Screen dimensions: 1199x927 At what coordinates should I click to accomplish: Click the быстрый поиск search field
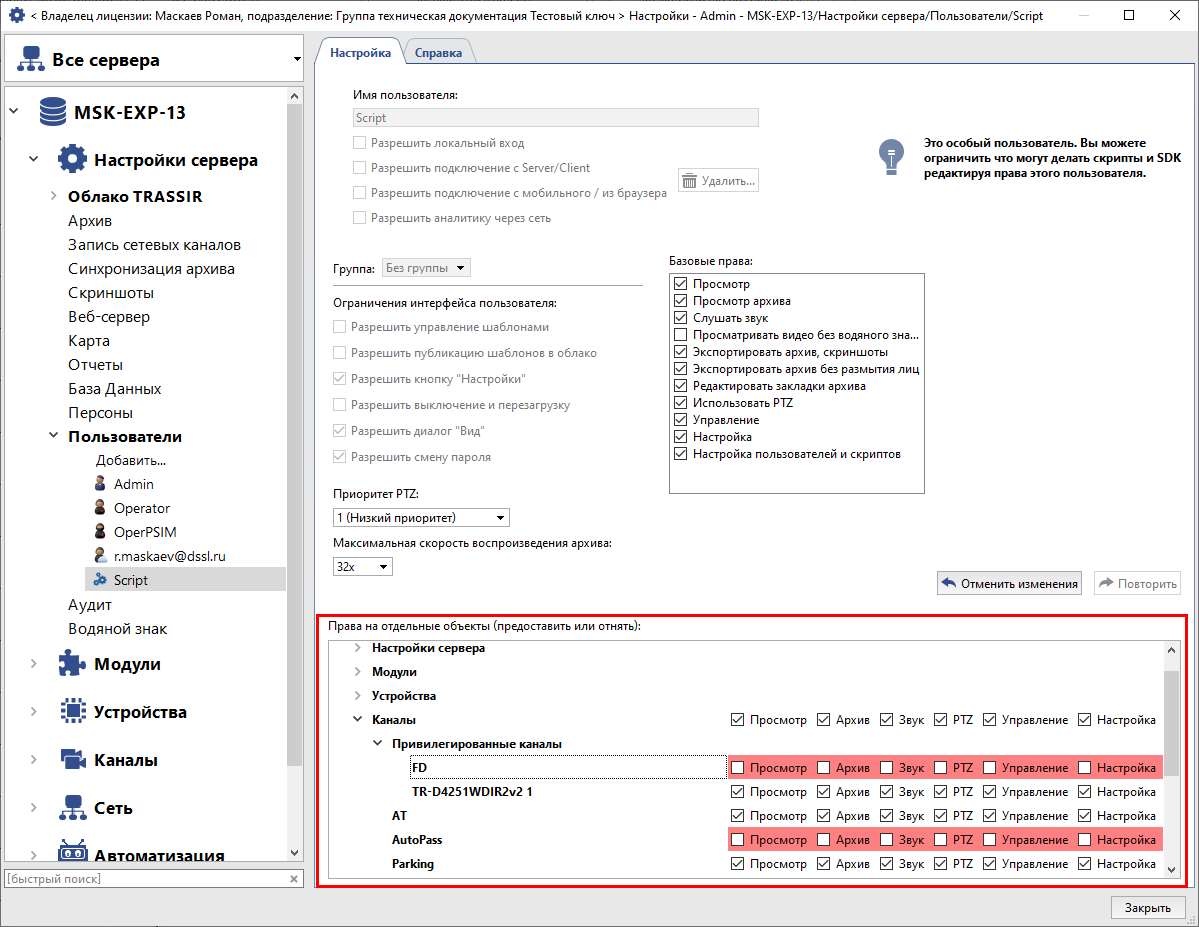click(x=145, y=879)
